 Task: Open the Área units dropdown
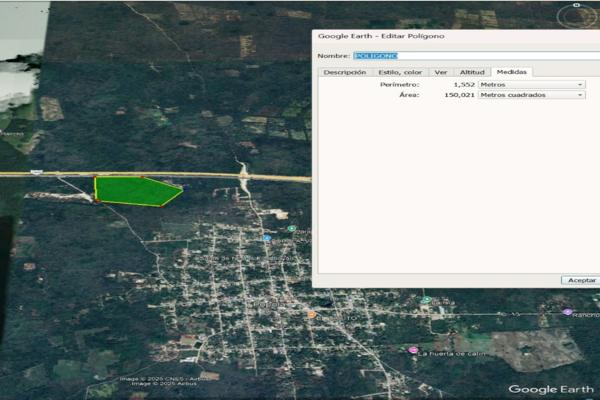tap(531, 95)
